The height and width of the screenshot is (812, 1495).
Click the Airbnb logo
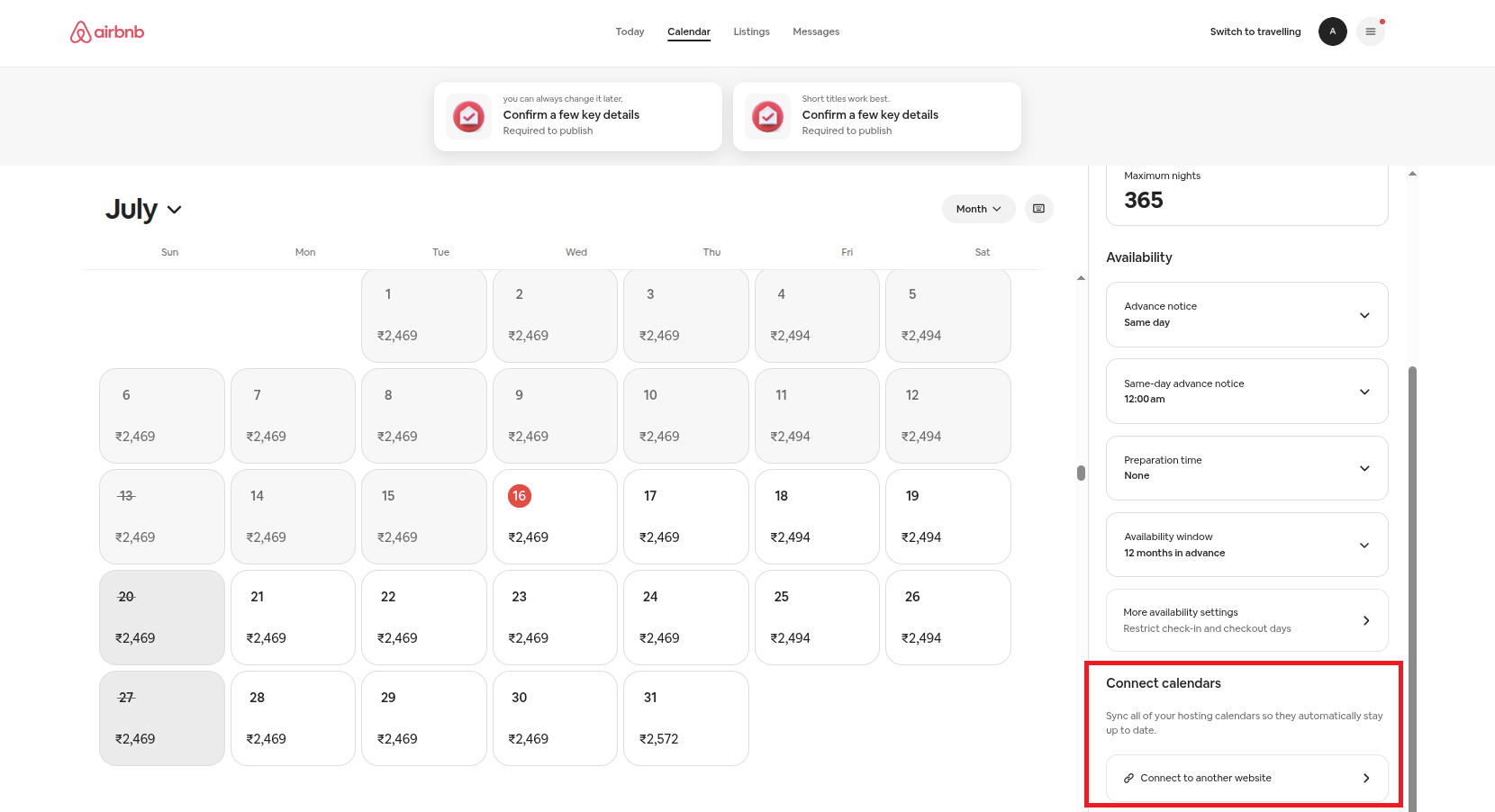coord(107,32)
